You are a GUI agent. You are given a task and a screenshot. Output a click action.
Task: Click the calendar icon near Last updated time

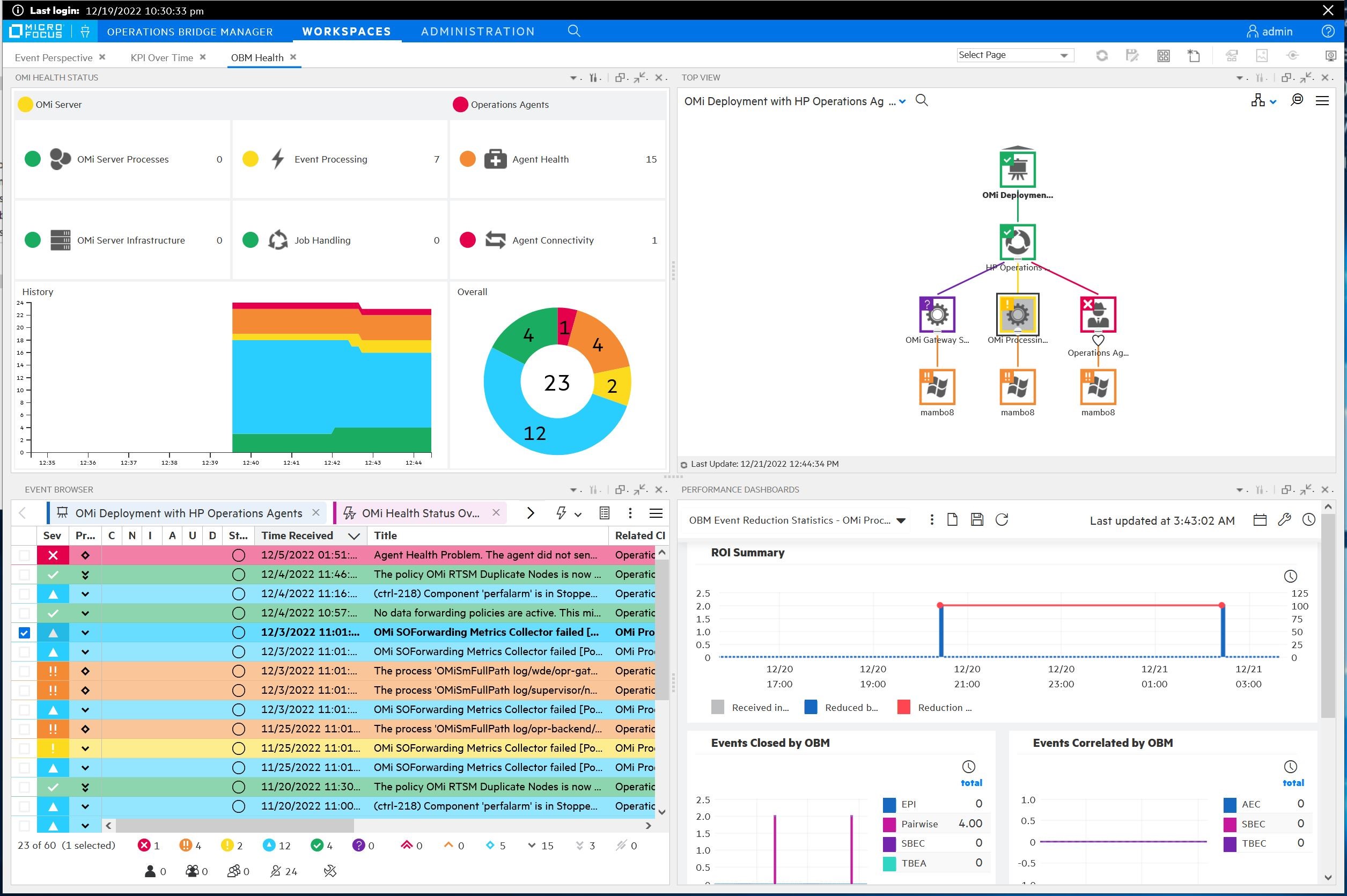pyautogui.click(x=1260, y=520)
